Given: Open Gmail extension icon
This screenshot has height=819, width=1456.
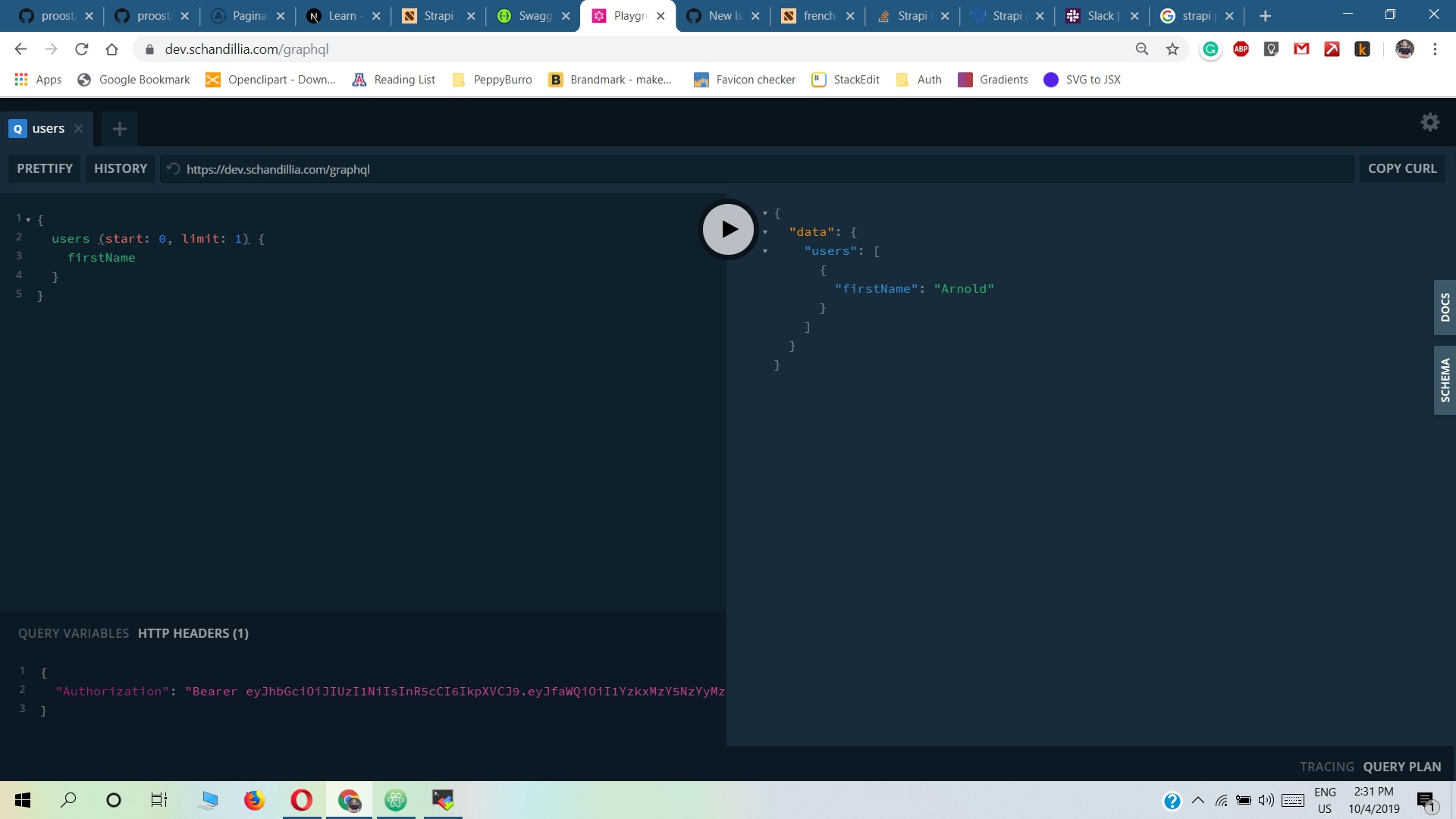Looking at the screenshot, I should pyautogui.click(x=1301, y=49).
